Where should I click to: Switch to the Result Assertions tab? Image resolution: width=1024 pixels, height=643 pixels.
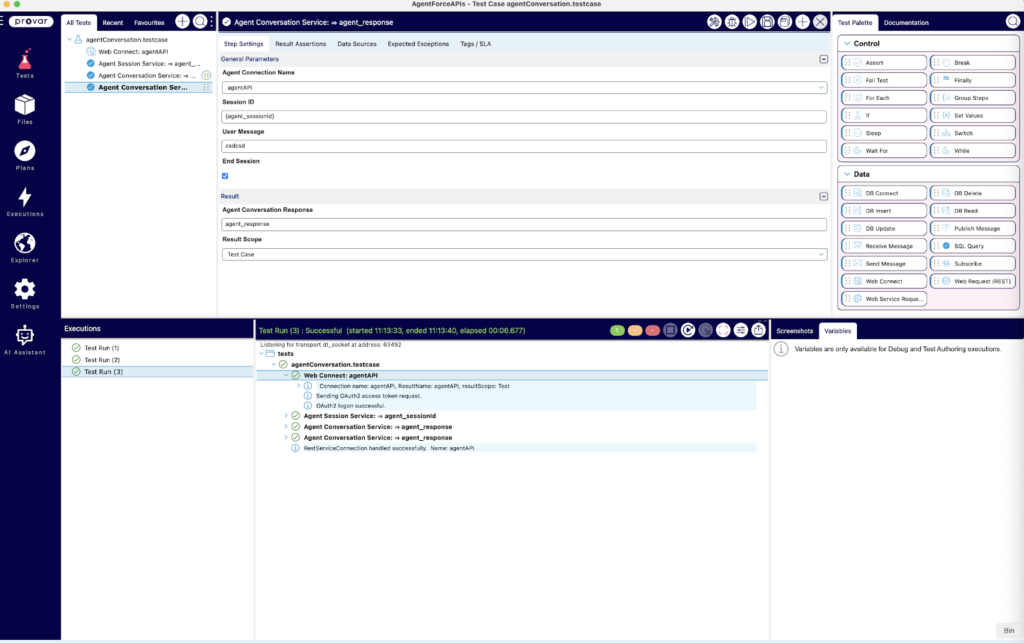point(300,44)
